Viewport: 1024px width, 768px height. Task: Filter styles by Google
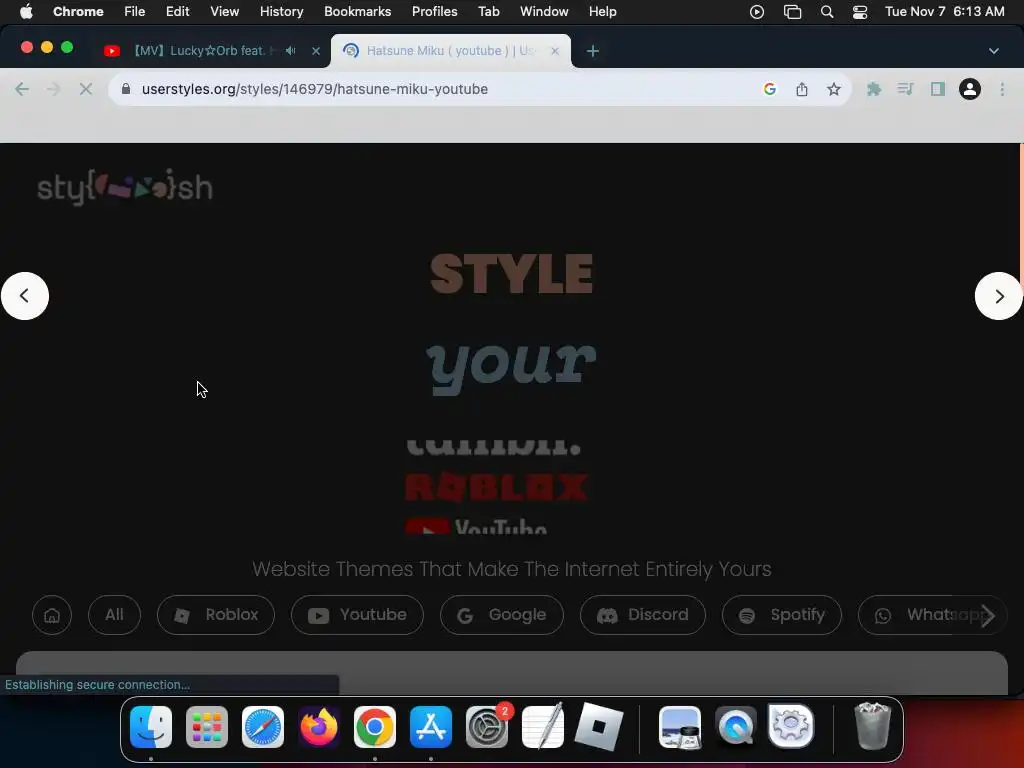pyautogui.click(x=502, y=615)
